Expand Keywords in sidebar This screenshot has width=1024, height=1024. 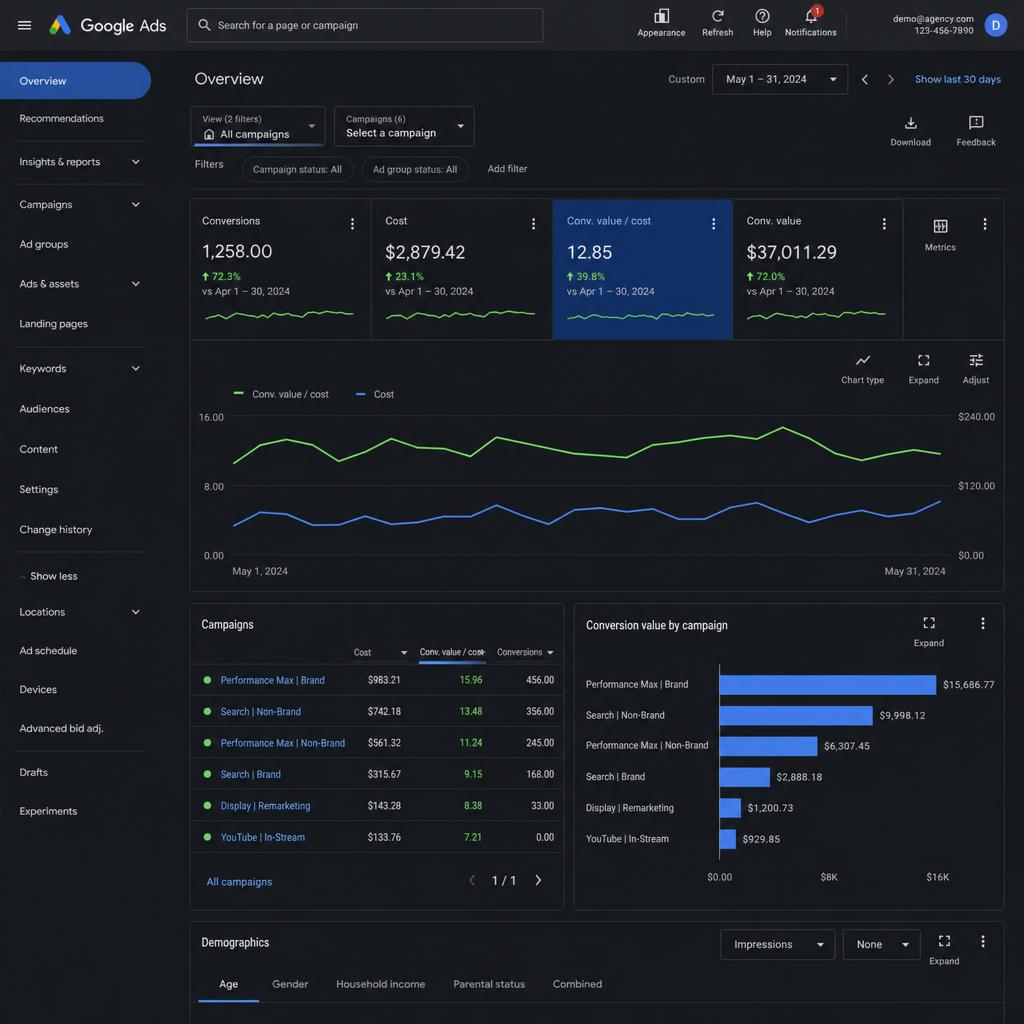click(135, 369)
